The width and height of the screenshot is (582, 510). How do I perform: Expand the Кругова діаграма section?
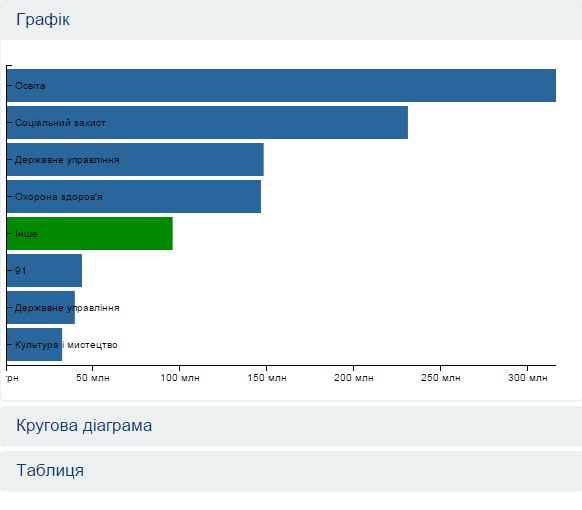tap(291, 426)
